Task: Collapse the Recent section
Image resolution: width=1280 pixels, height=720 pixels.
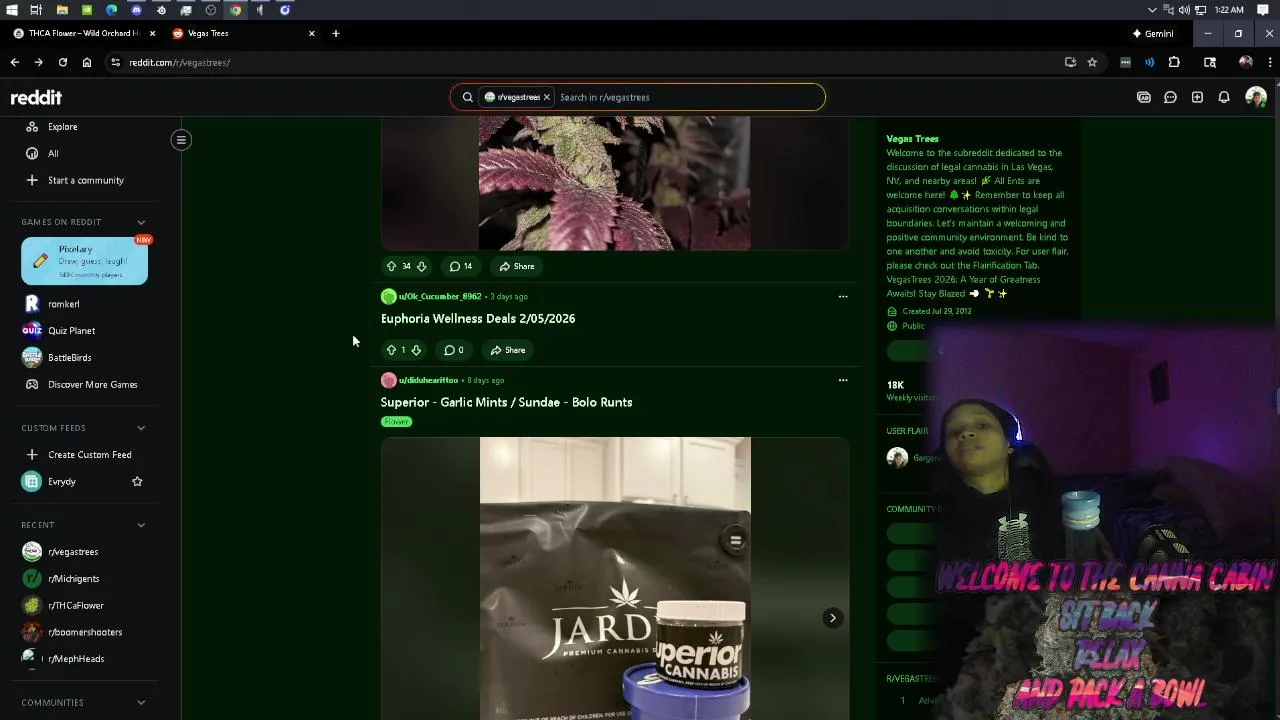Action: click(141, 525)
